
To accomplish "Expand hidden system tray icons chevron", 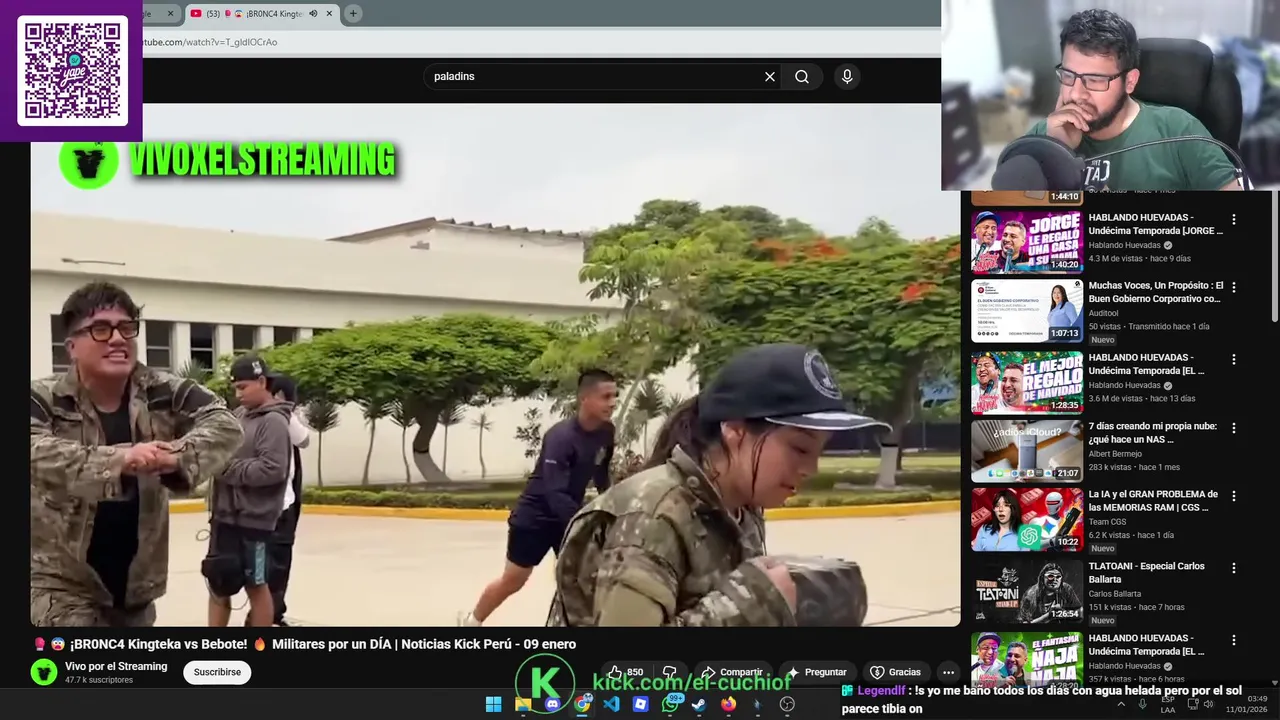I will [x=1121, y=704].
